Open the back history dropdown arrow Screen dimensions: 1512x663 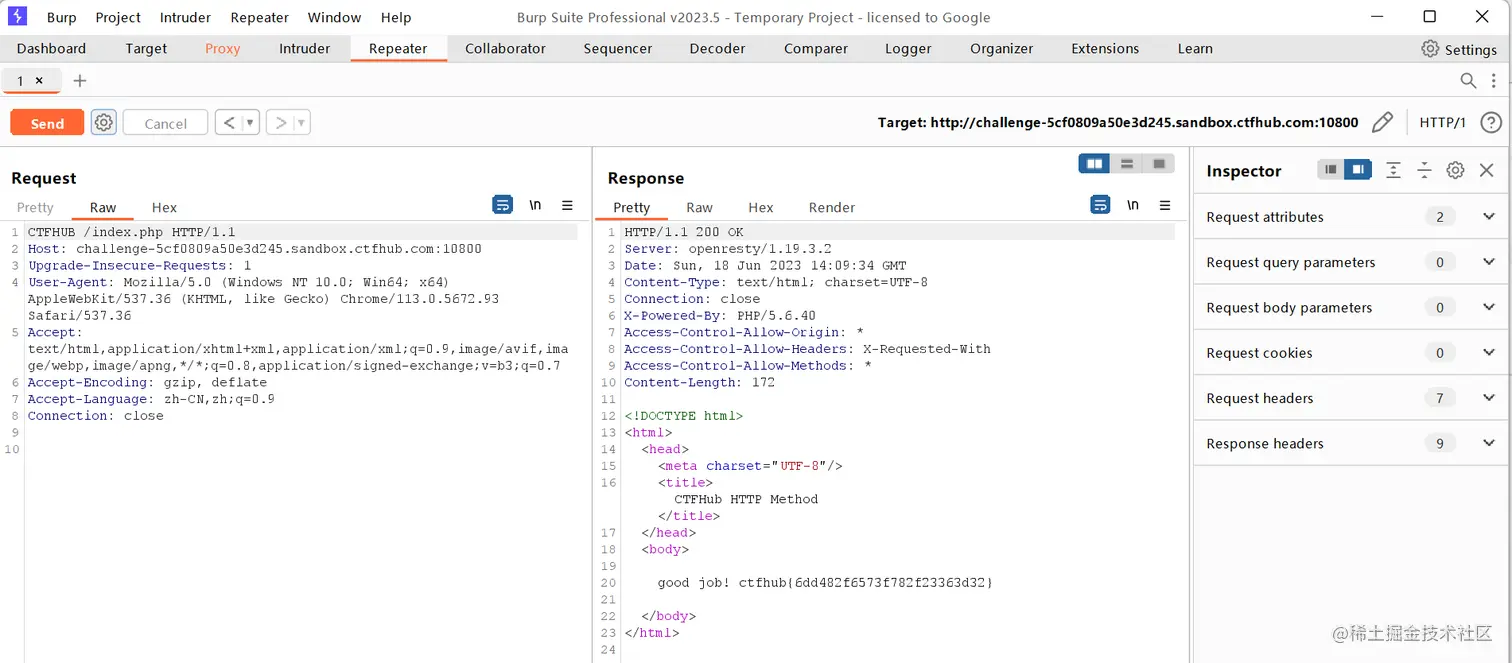250,122
